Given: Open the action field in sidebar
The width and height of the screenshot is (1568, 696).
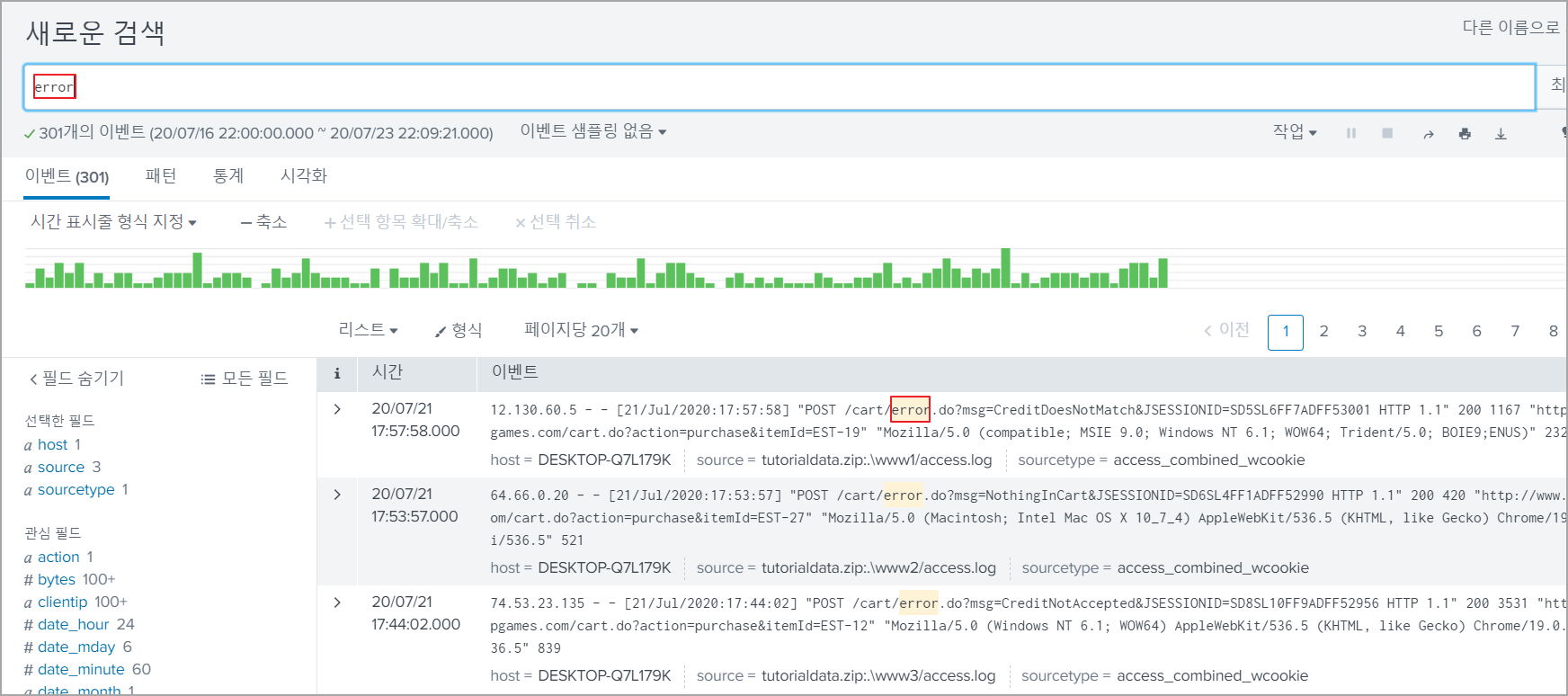Looking at the screenshot, I should pos(58,558).
